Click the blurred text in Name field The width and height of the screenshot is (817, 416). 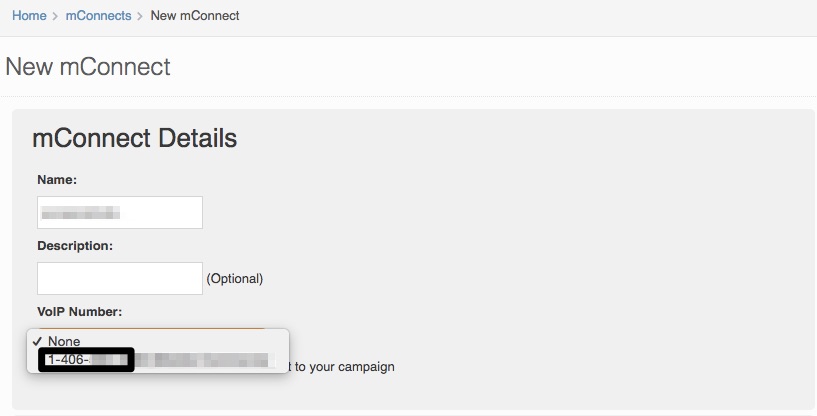click(x=81, y=213)
